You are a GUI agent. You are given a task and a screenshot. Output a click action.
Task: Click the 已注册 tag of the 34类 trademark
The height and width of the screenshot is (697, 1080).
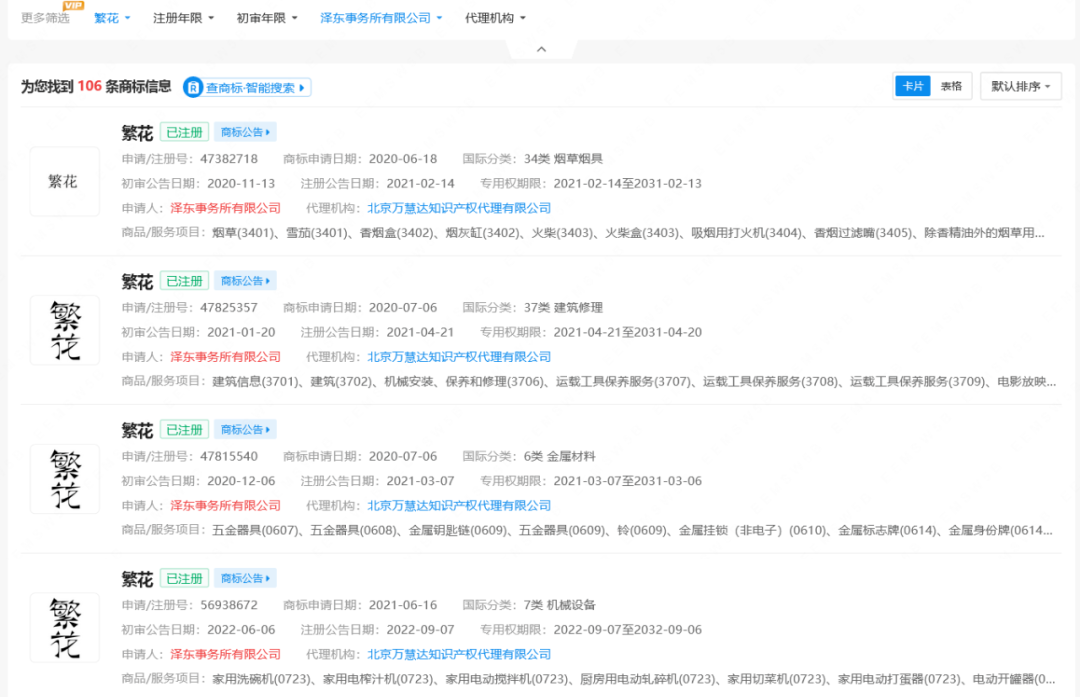tap(185, 132)
